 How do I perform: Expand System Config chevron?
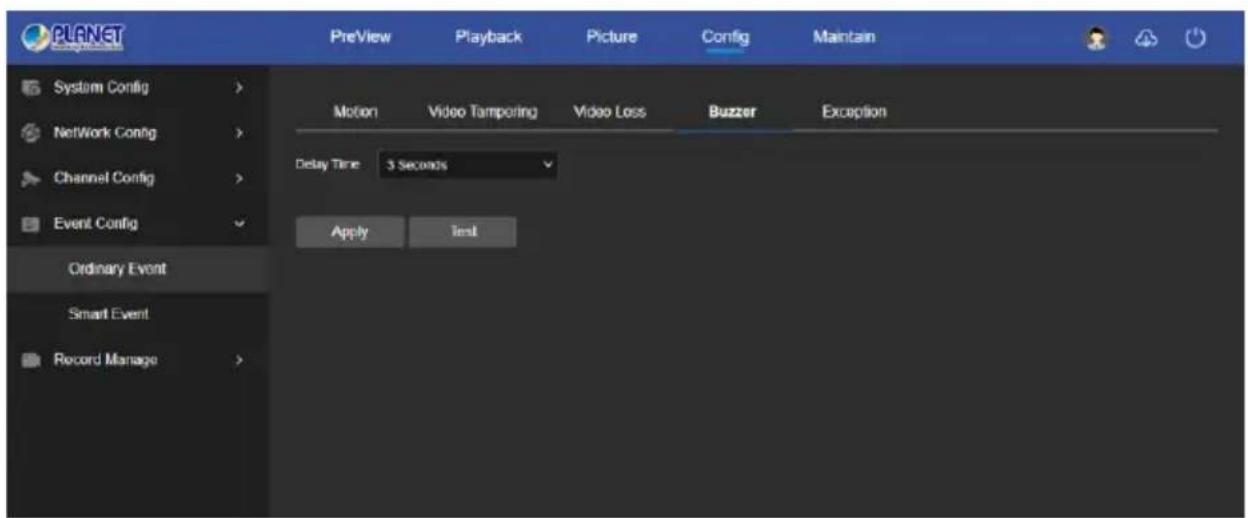coord(237,88)
